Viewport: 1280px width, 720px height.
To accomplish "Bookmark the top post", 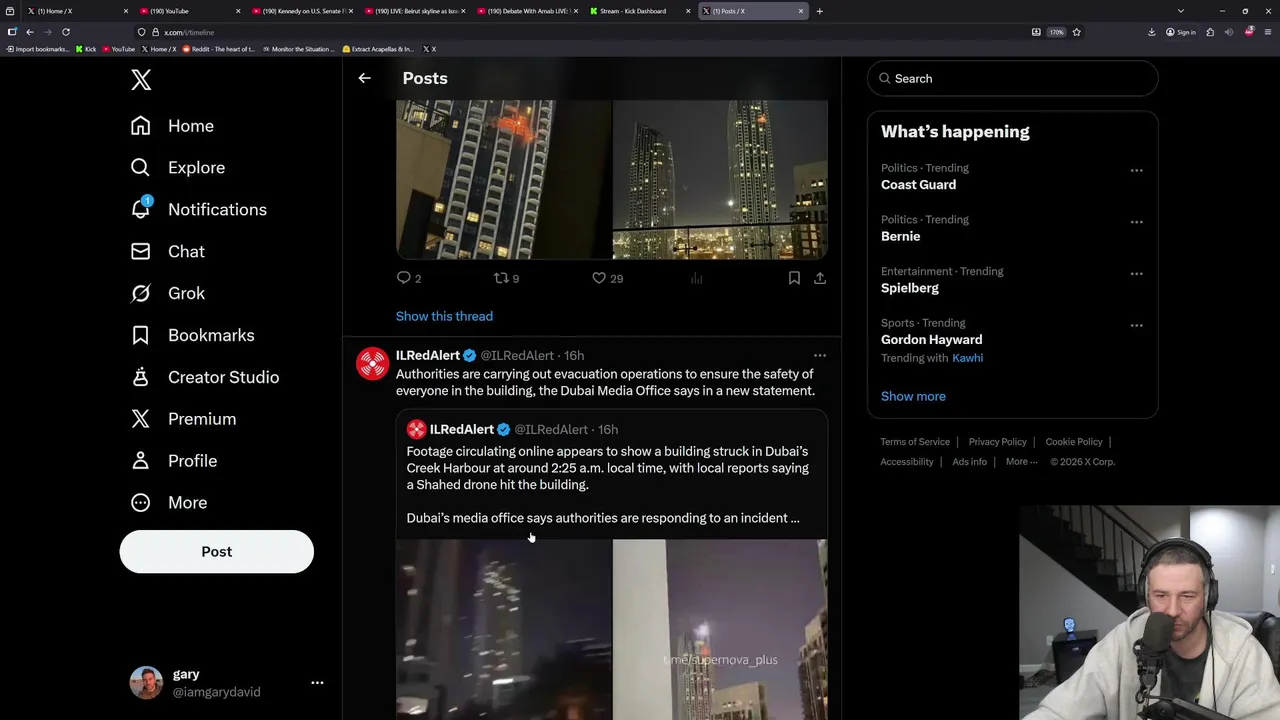I will pos(794,278).
